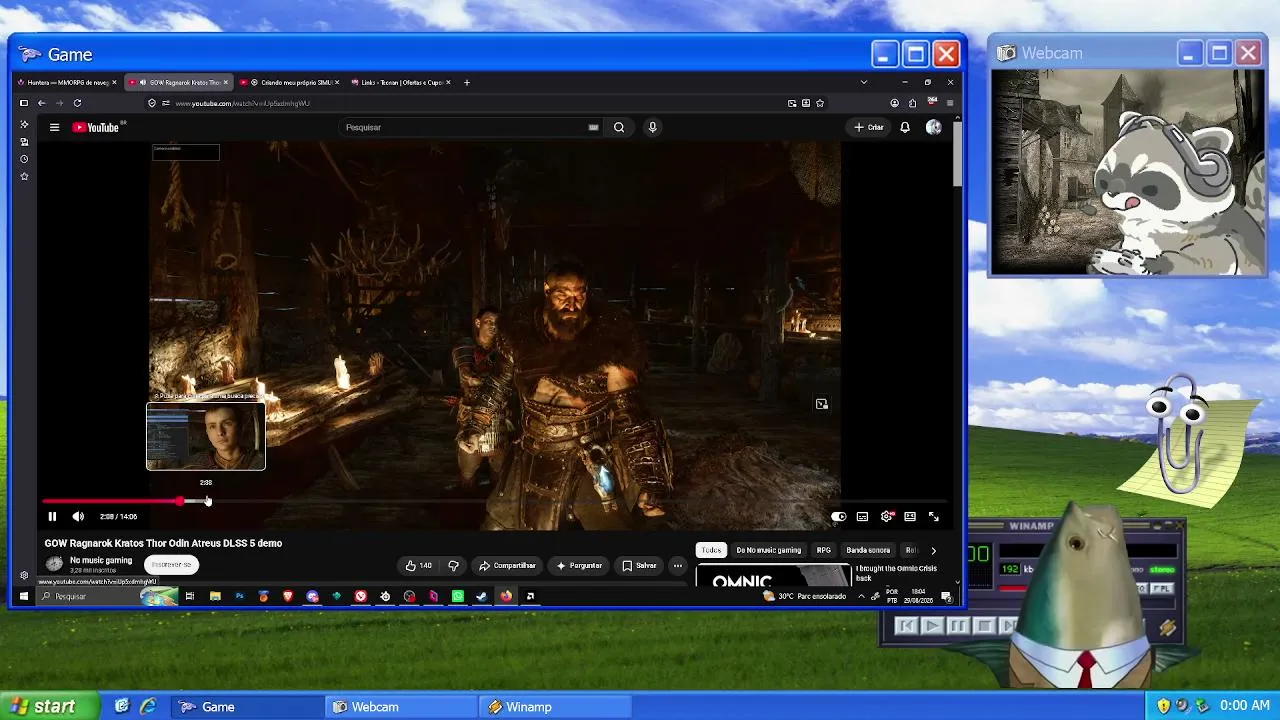Open the Omnic Crisis suggested video thumbnail
This screenshot has width=1280, height=720.
pos(772,575)
